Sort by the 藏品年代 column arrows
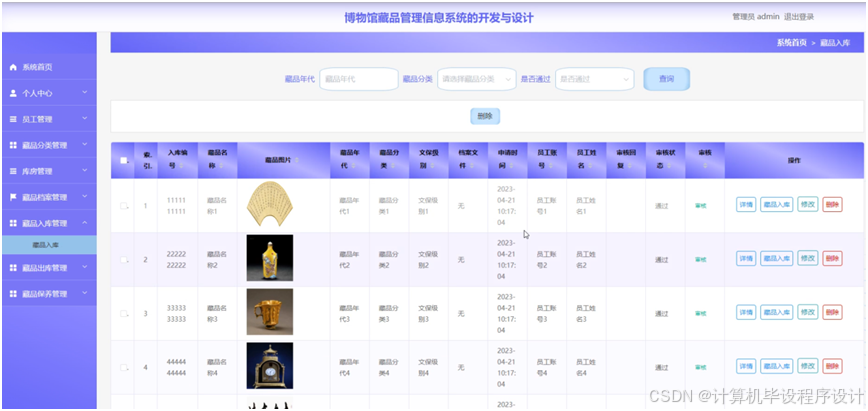868x411 pixels. pyautogui.click(x=352, y=166)
